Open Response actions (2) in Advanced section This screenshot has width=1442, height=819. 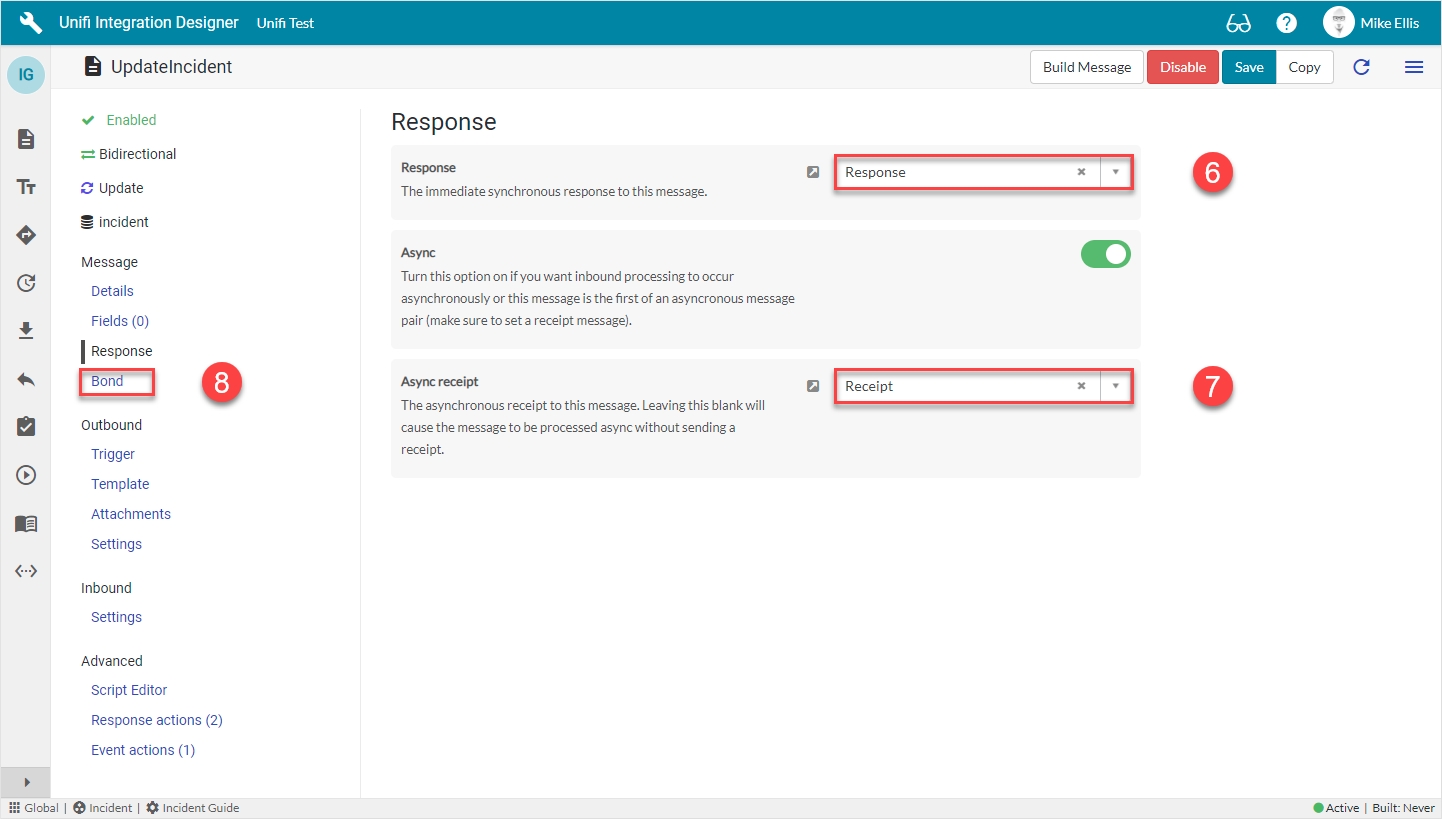point(156,720)
